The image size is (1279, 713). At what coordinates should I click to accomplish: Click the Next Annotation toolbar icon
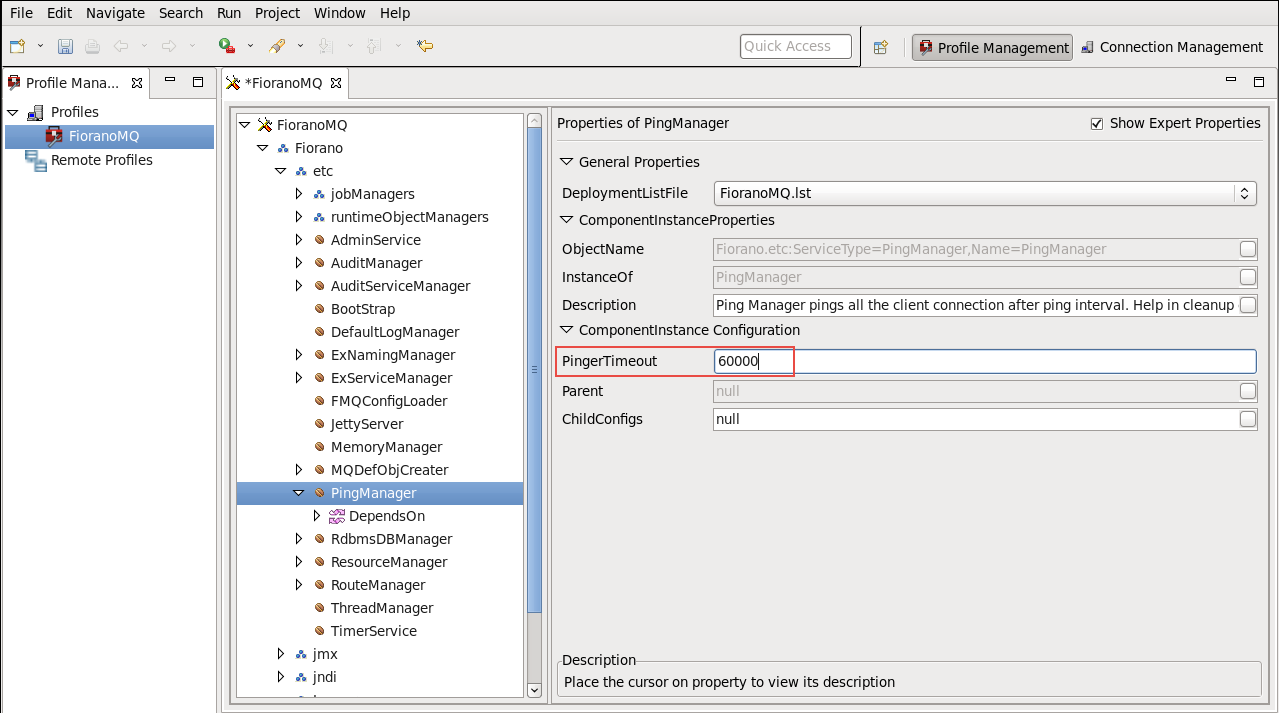pos(325,46)
